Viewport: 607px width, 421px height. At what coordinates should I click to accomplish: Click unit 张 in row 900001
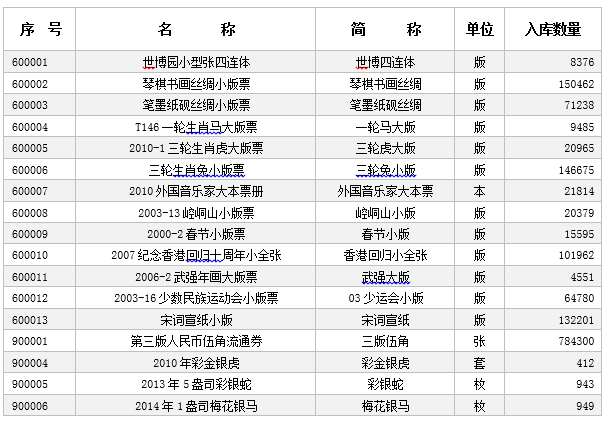(480, 341)
